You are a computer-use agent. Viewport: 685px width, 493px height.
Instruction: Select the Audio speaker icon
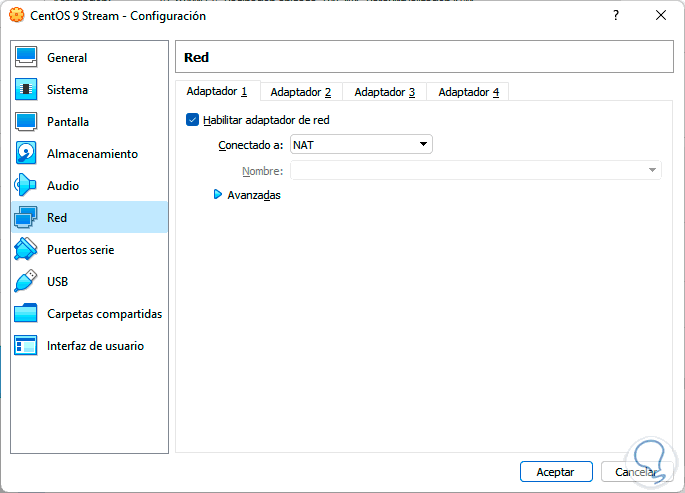(26, 186)
